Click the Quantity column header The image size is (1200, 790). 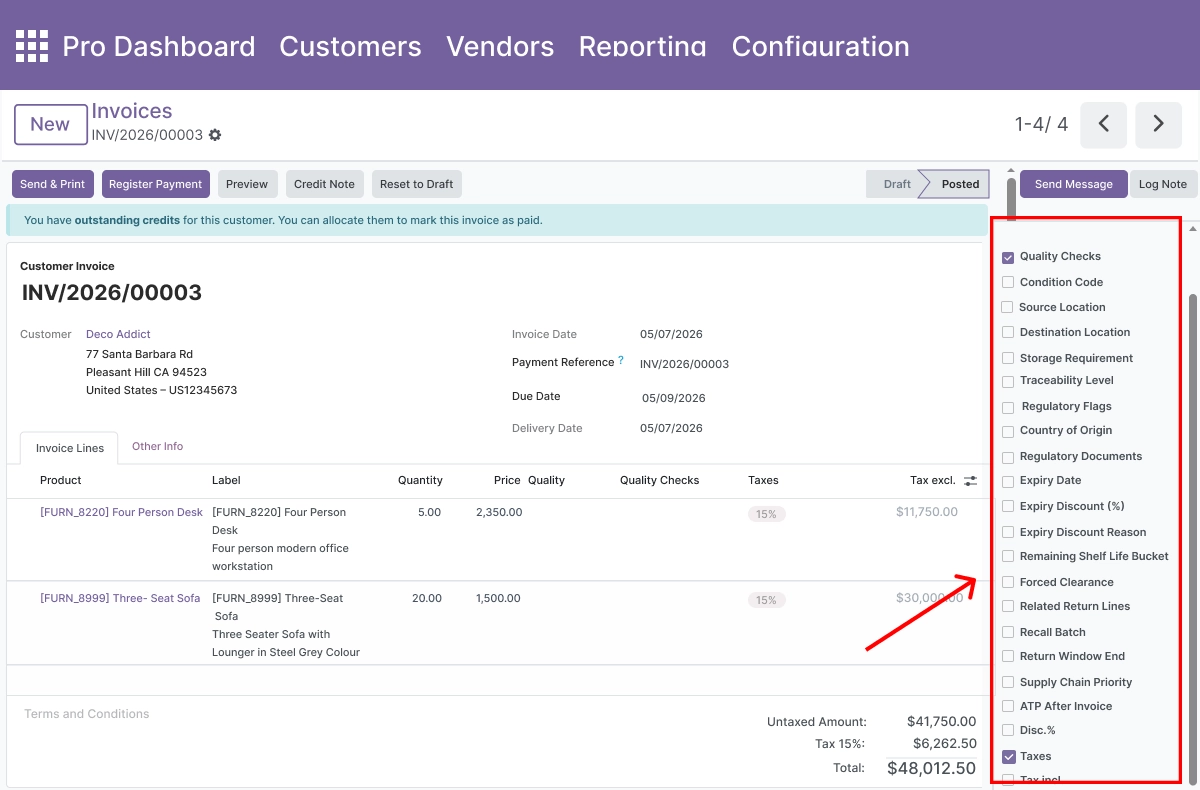click(x=420, y=480)
